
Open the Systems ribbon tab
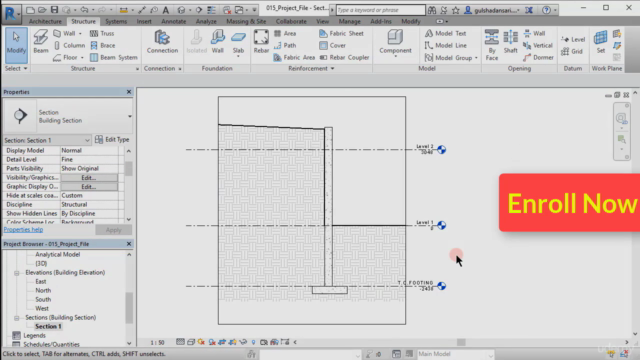pos(116,21)
